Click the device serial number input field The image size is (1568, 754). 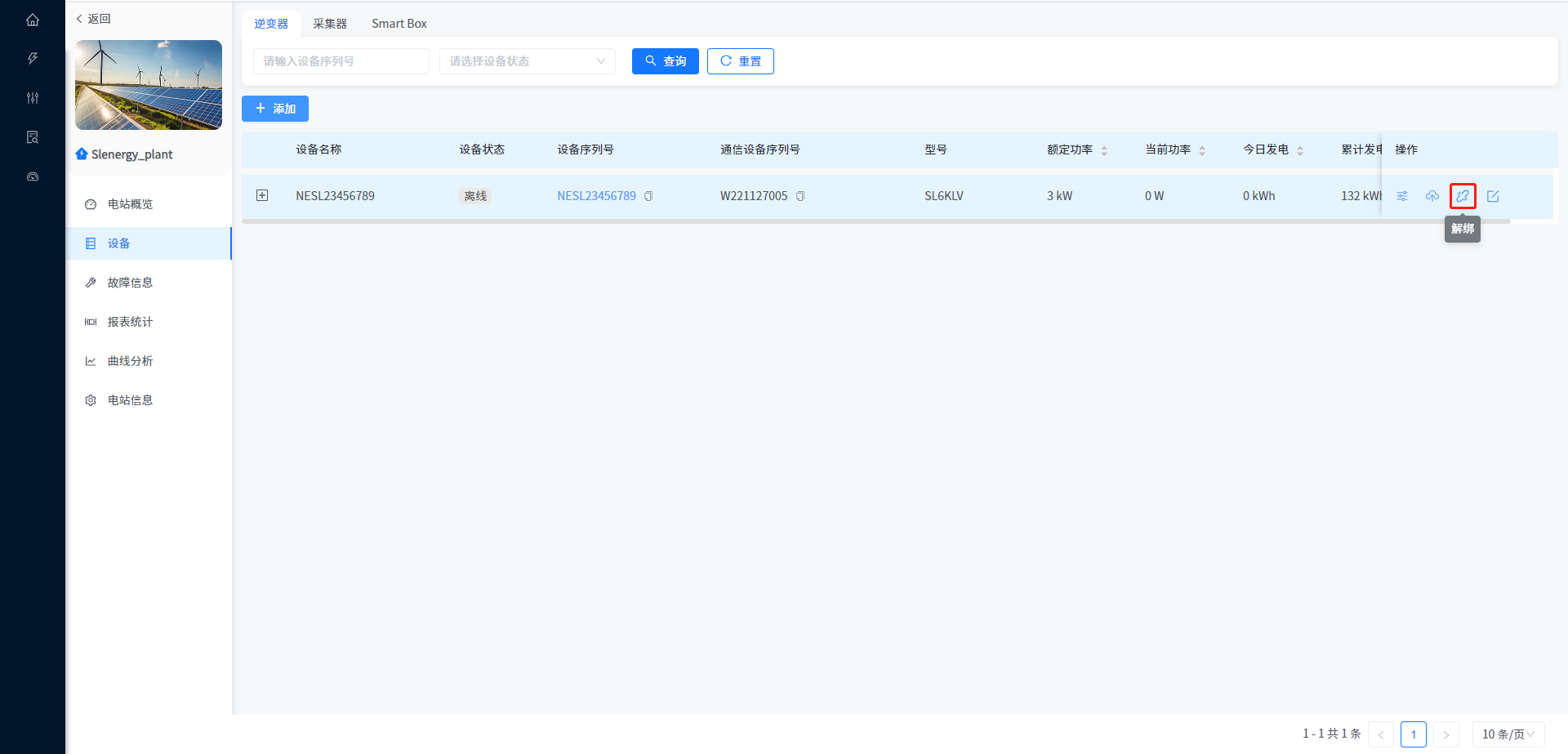pyautogui.click(x=341, y=61)
